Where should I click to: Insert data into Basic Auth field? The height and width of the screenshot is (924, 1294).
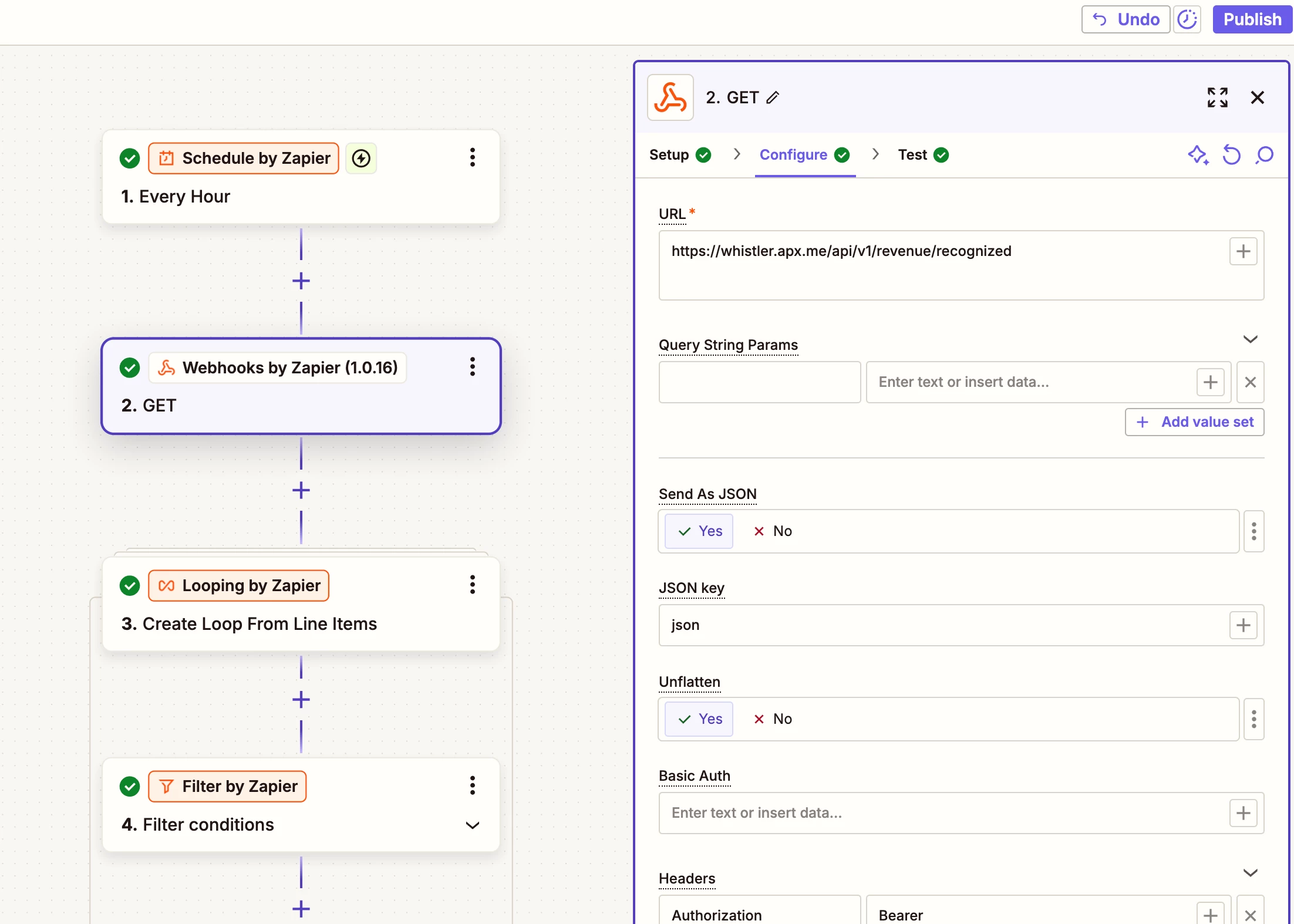pyautogui.click(x=1243, y=813)
